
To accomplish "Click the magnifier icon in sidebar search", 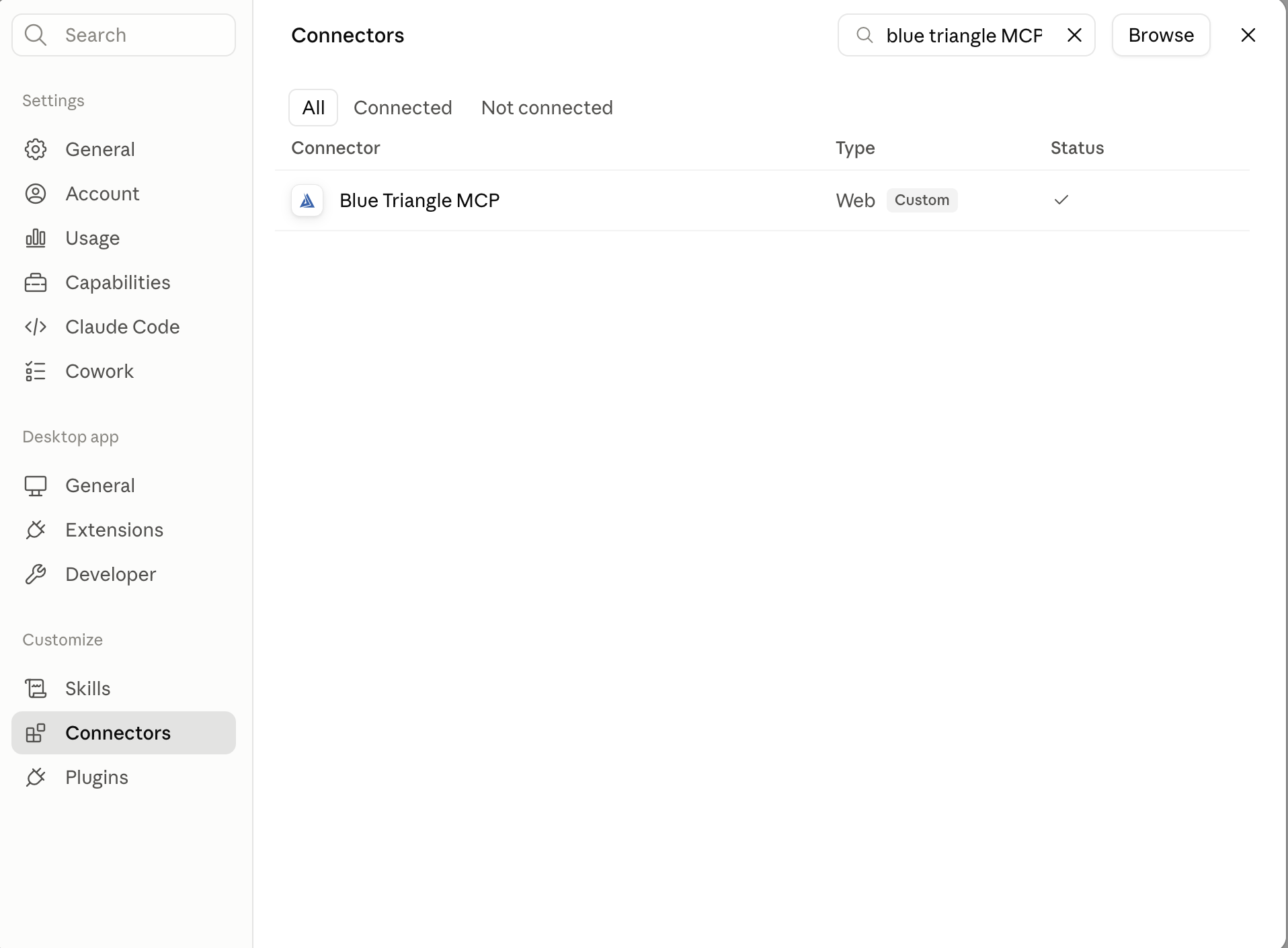I will [x=36, y=35].
